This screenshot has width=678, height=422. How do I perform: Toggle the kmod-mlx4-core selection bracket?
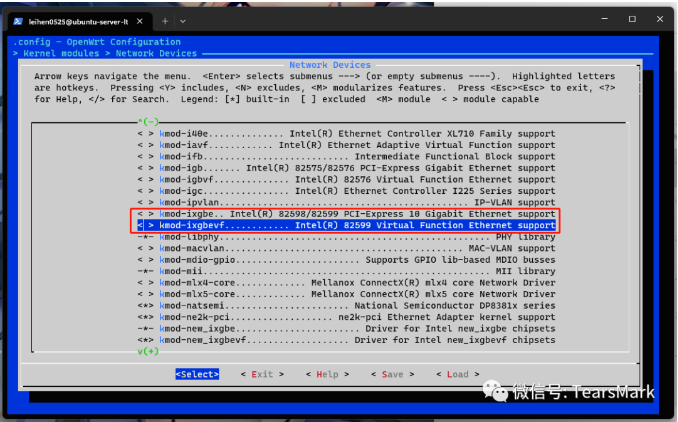[x=146, y=283]
